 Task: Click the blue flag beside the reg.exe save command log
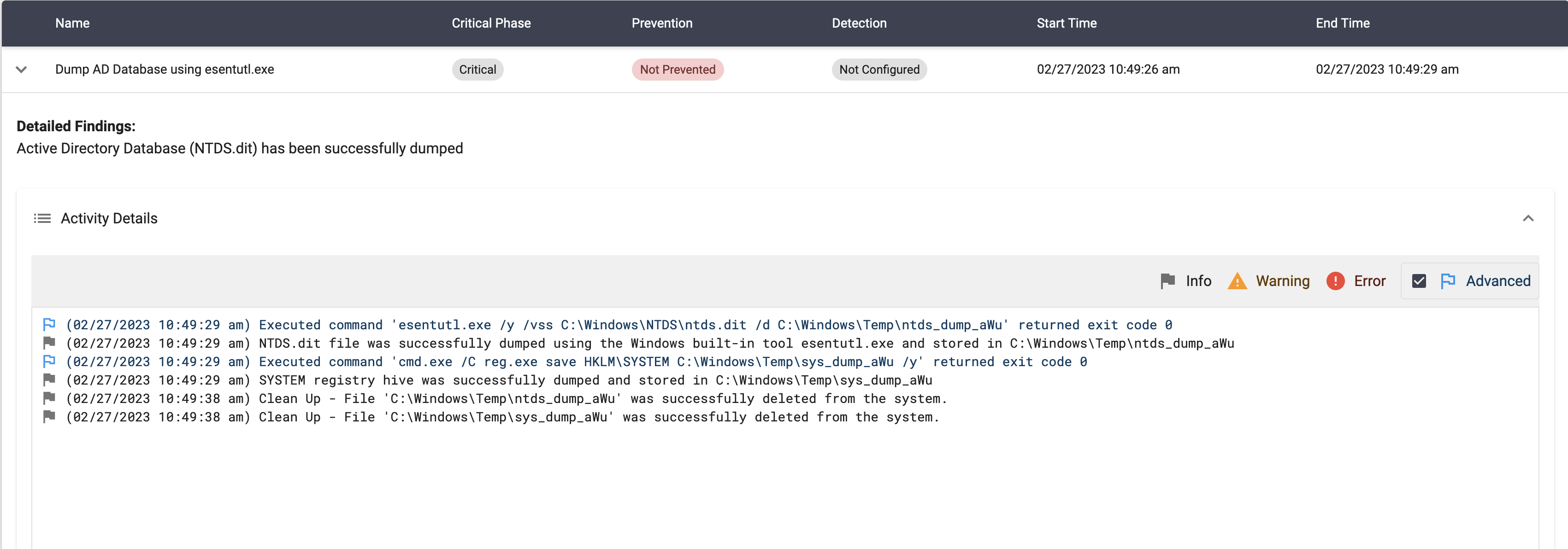coord(49,361)
